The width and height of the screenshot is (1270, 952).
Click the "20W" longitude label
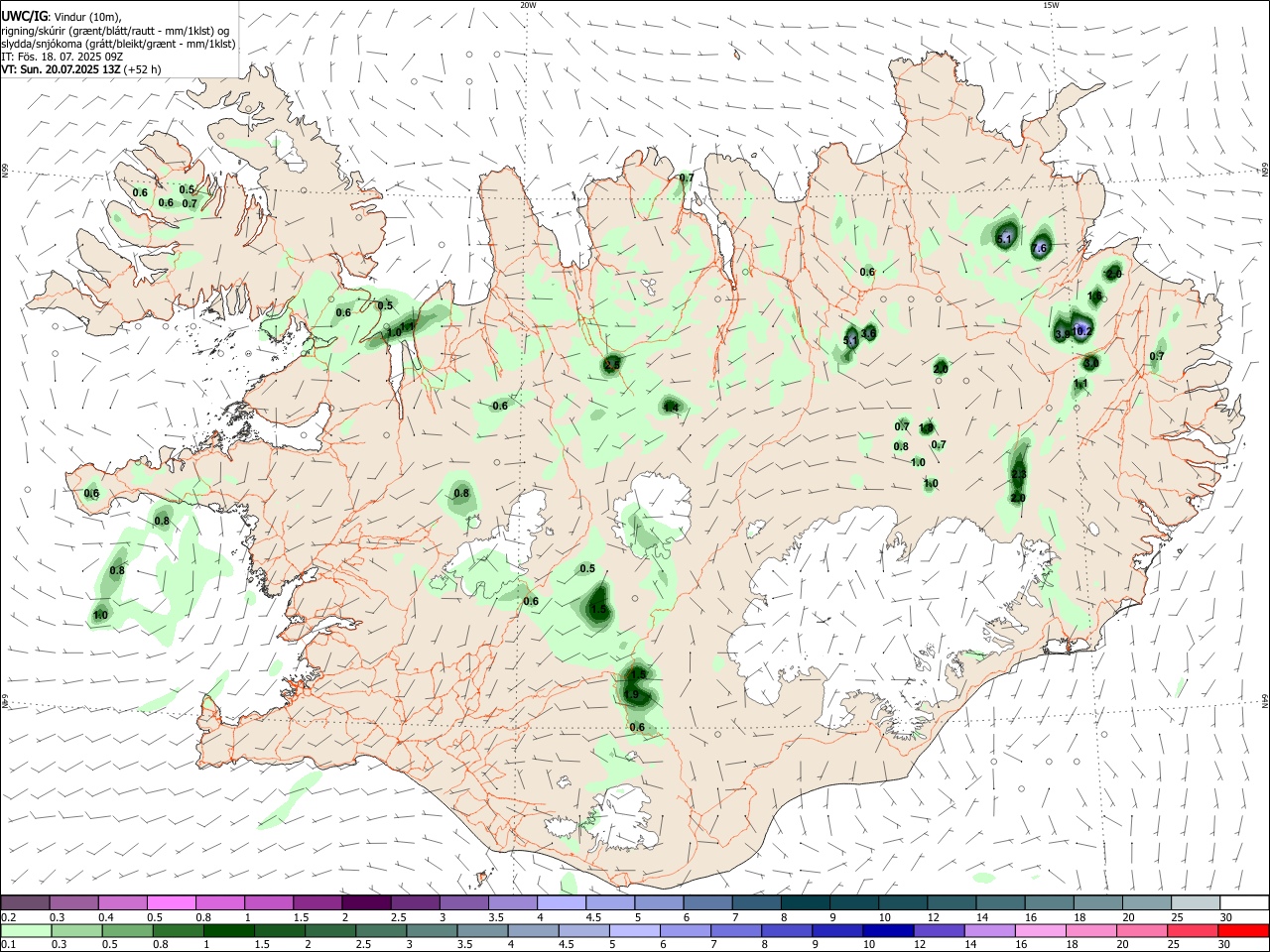[528, 5]
